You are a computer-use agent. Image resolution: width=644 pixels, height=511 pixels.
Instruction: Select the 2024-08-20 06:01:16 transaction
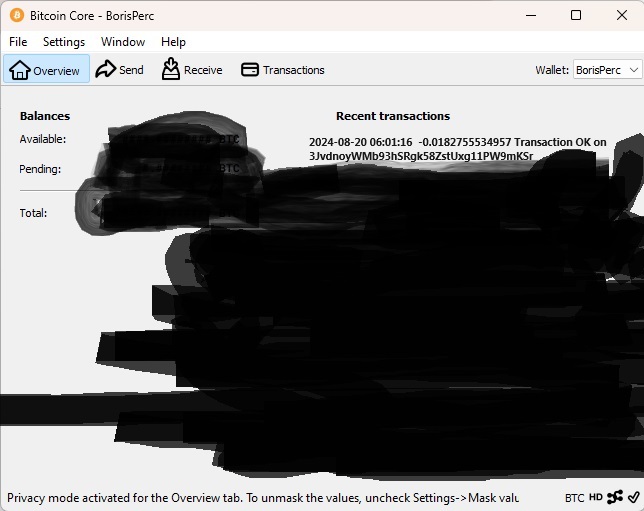[458, 149]
